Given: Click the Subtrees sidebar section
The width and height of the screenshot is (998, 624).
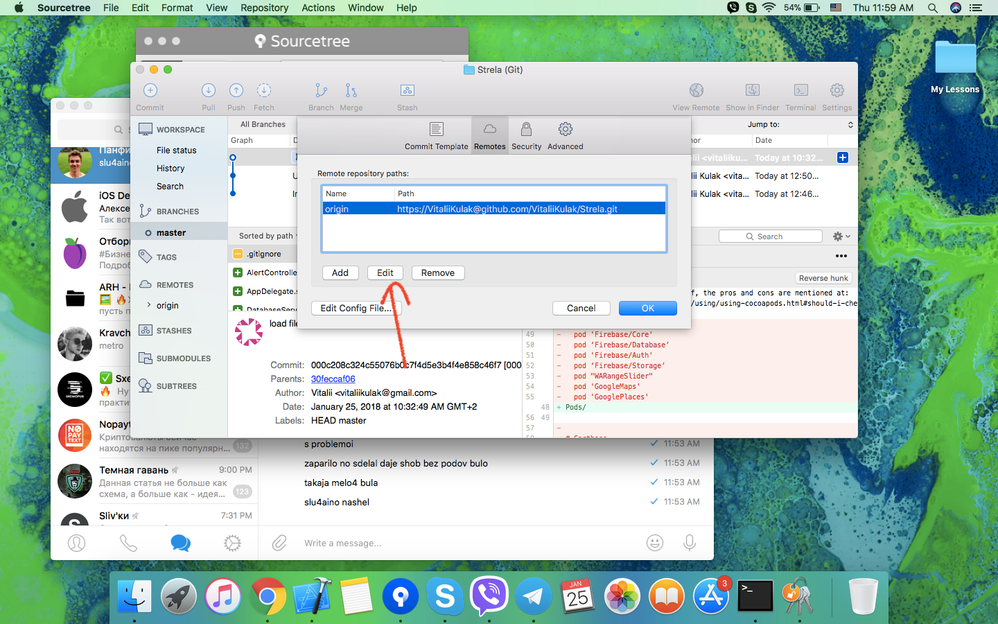Looking at the screenshot, I should (176, 386).
